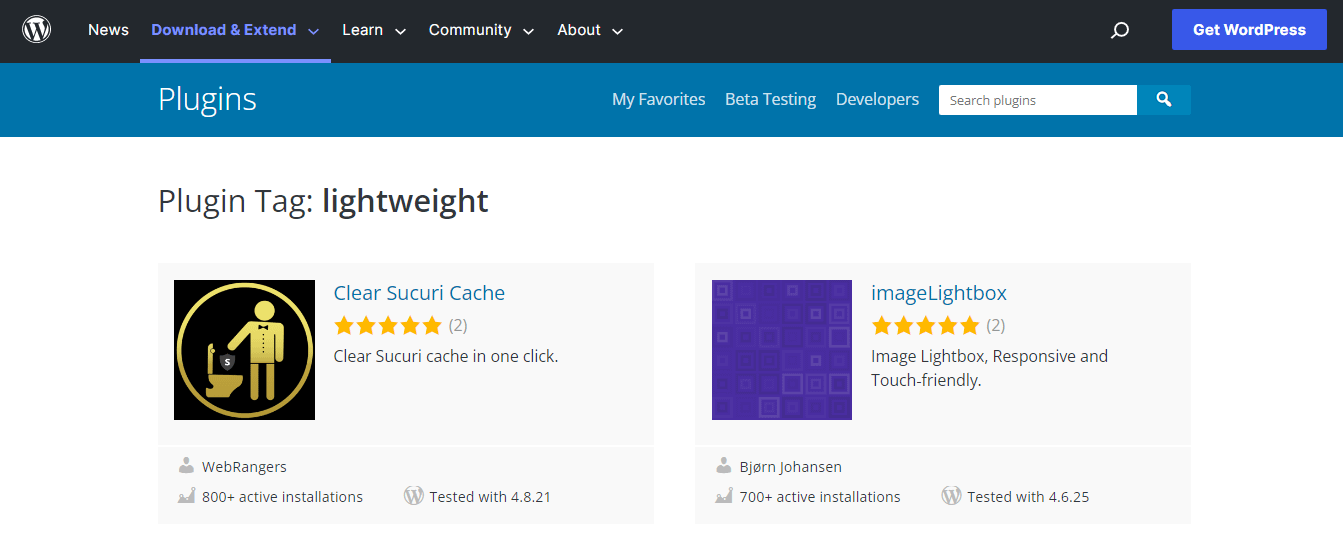Viewport: 1343px width, 554px height.
Task: Open the imageLightbox purple thumbnail image
Action: (x=782, y=350)
